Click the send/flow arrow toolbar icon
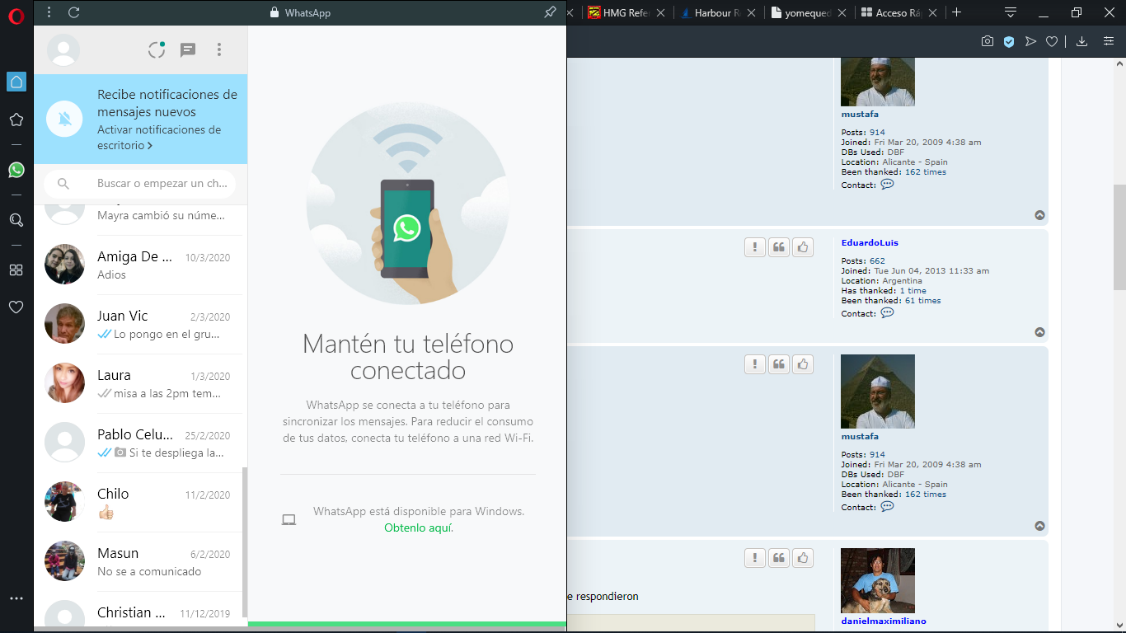1126x633 pixels. coord(1030,42)
